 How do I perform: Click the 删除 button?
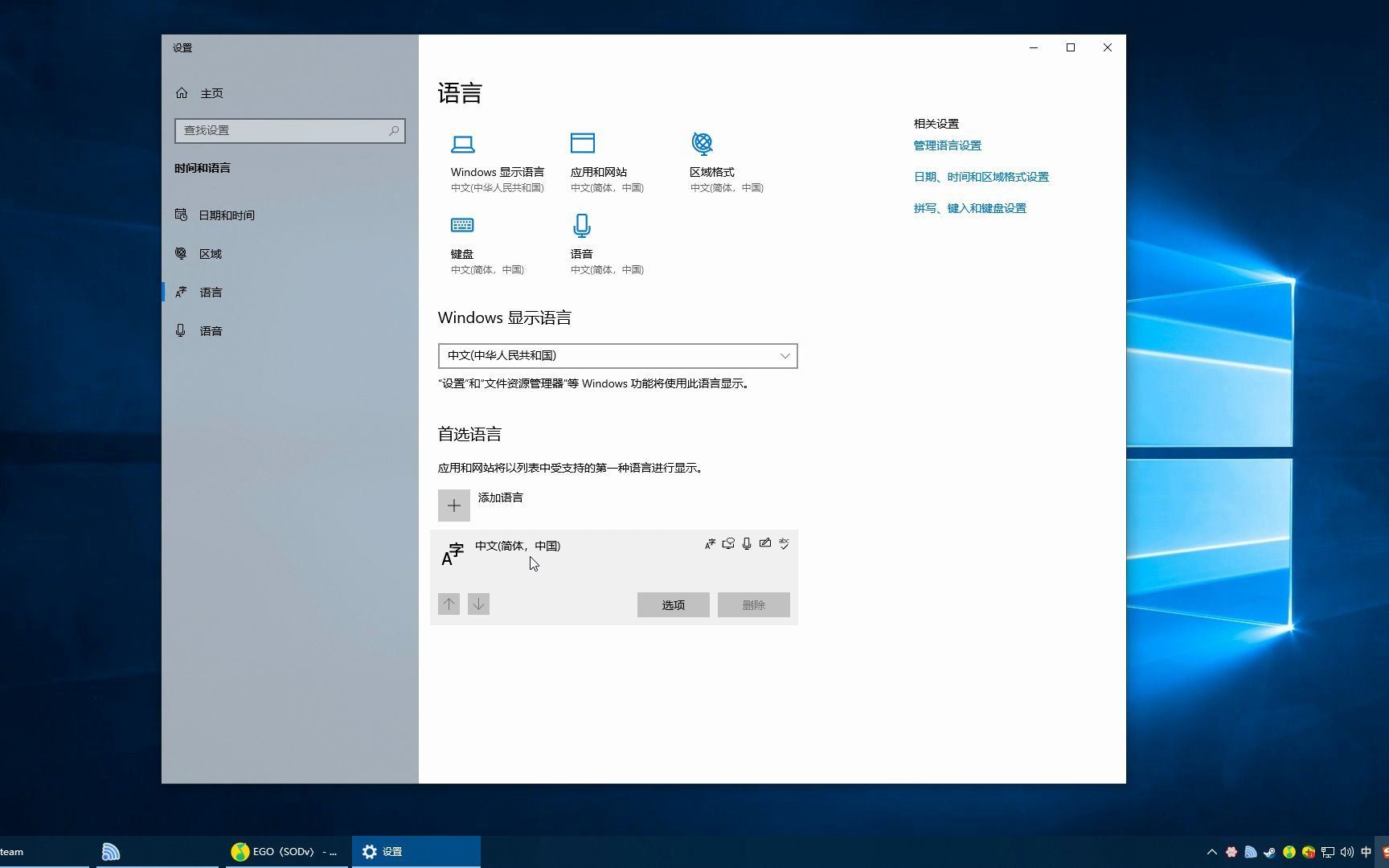[x=754, y=605]
